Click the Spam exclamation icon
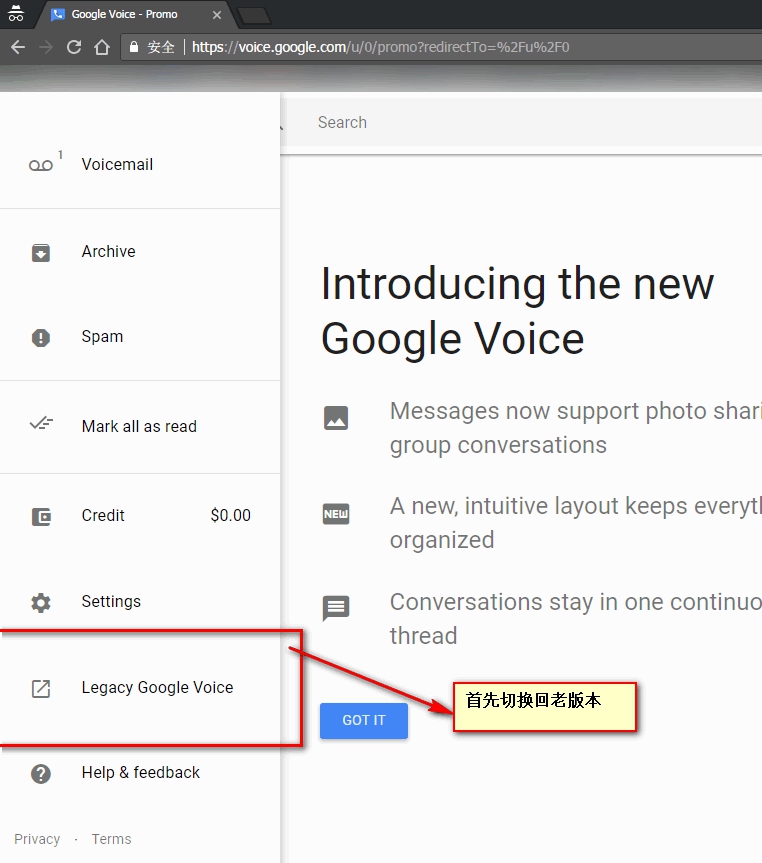Image resolution: width=762 pixels, height=863 pixels. tap(41, 337)
